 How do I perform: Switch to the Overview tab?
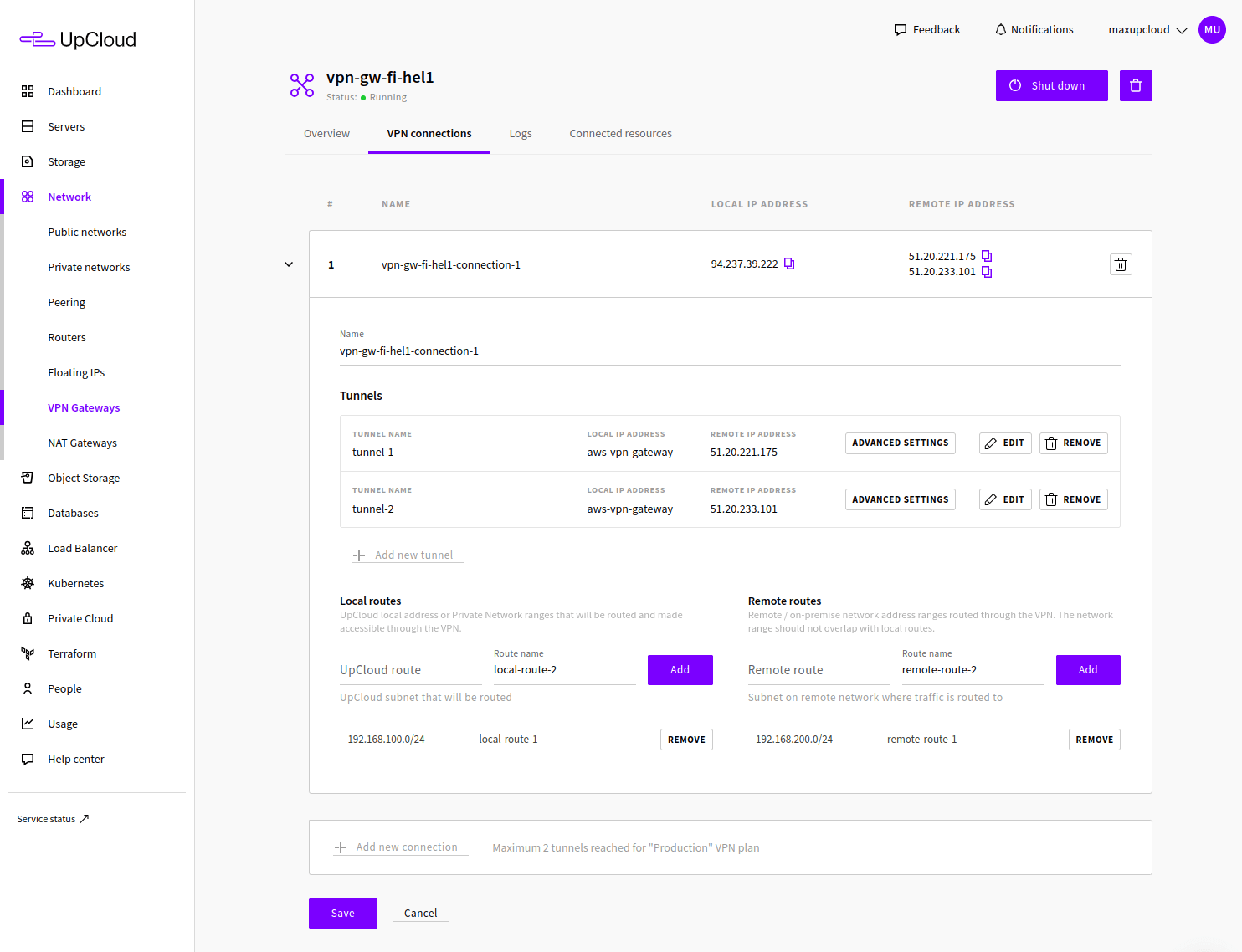pos(326,133)
